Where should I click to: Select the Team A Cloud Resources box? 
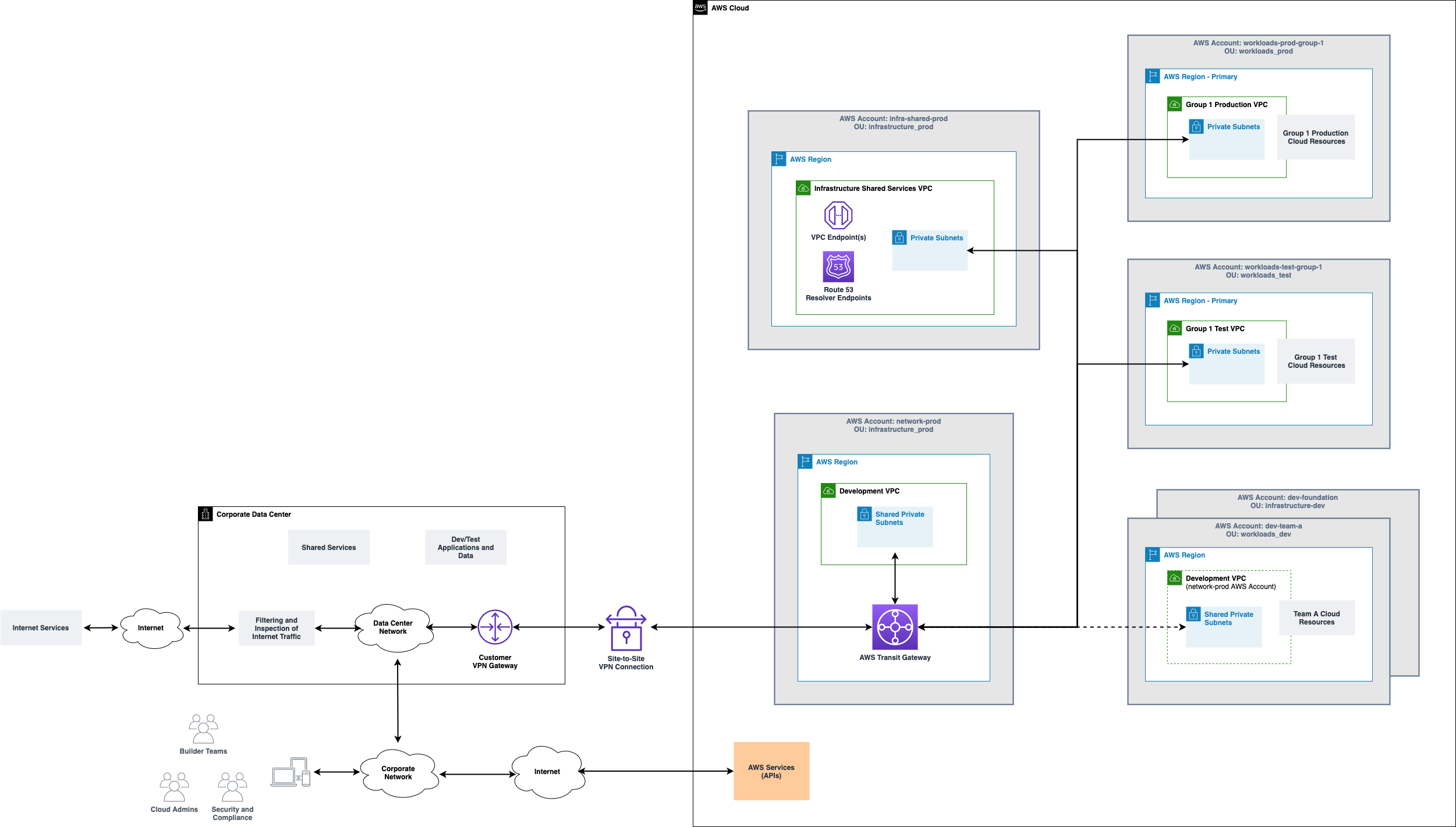(x=1317, y=618)
